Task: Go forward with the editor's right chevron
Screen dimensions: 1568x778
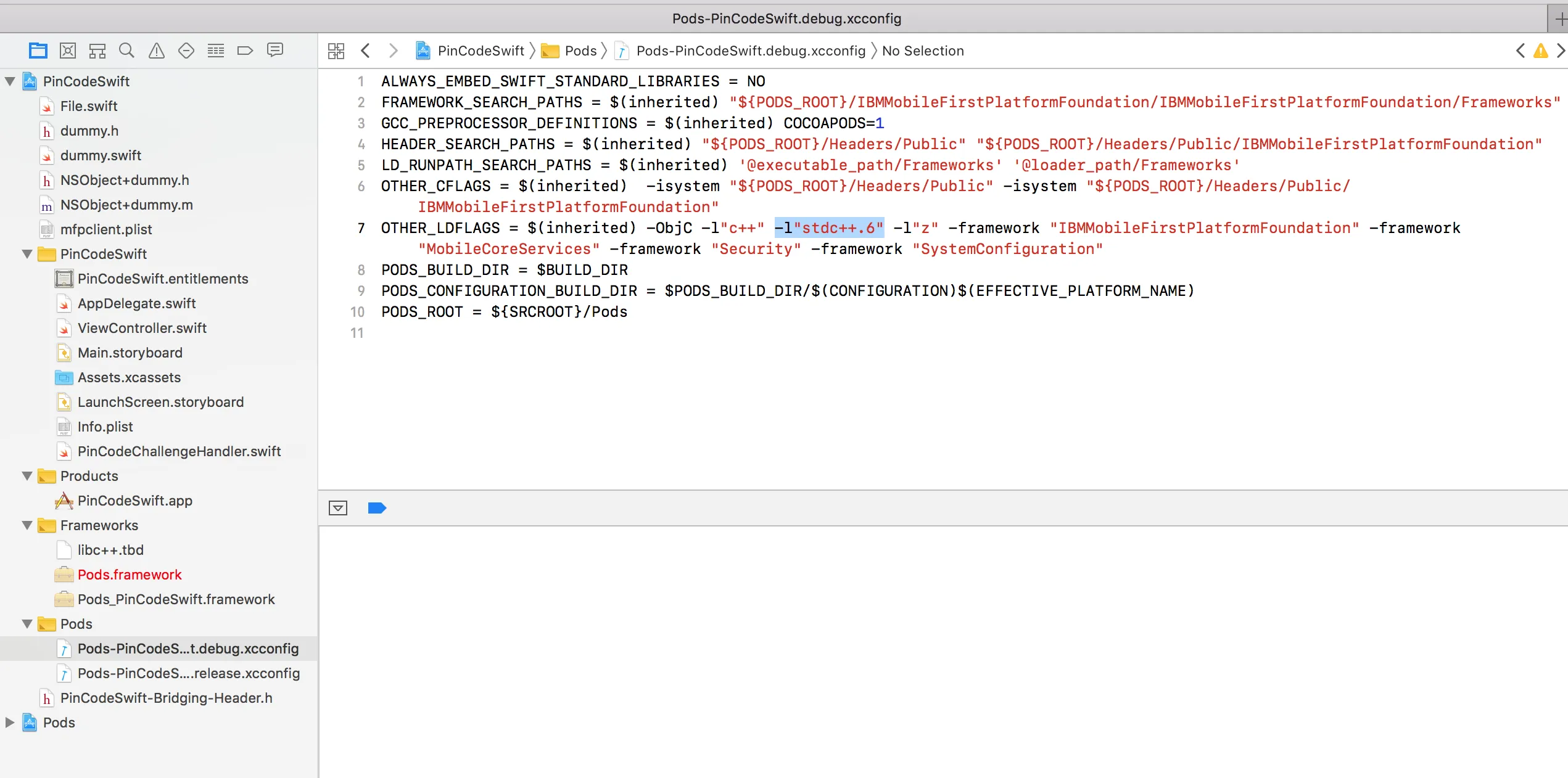Action: 393,51
